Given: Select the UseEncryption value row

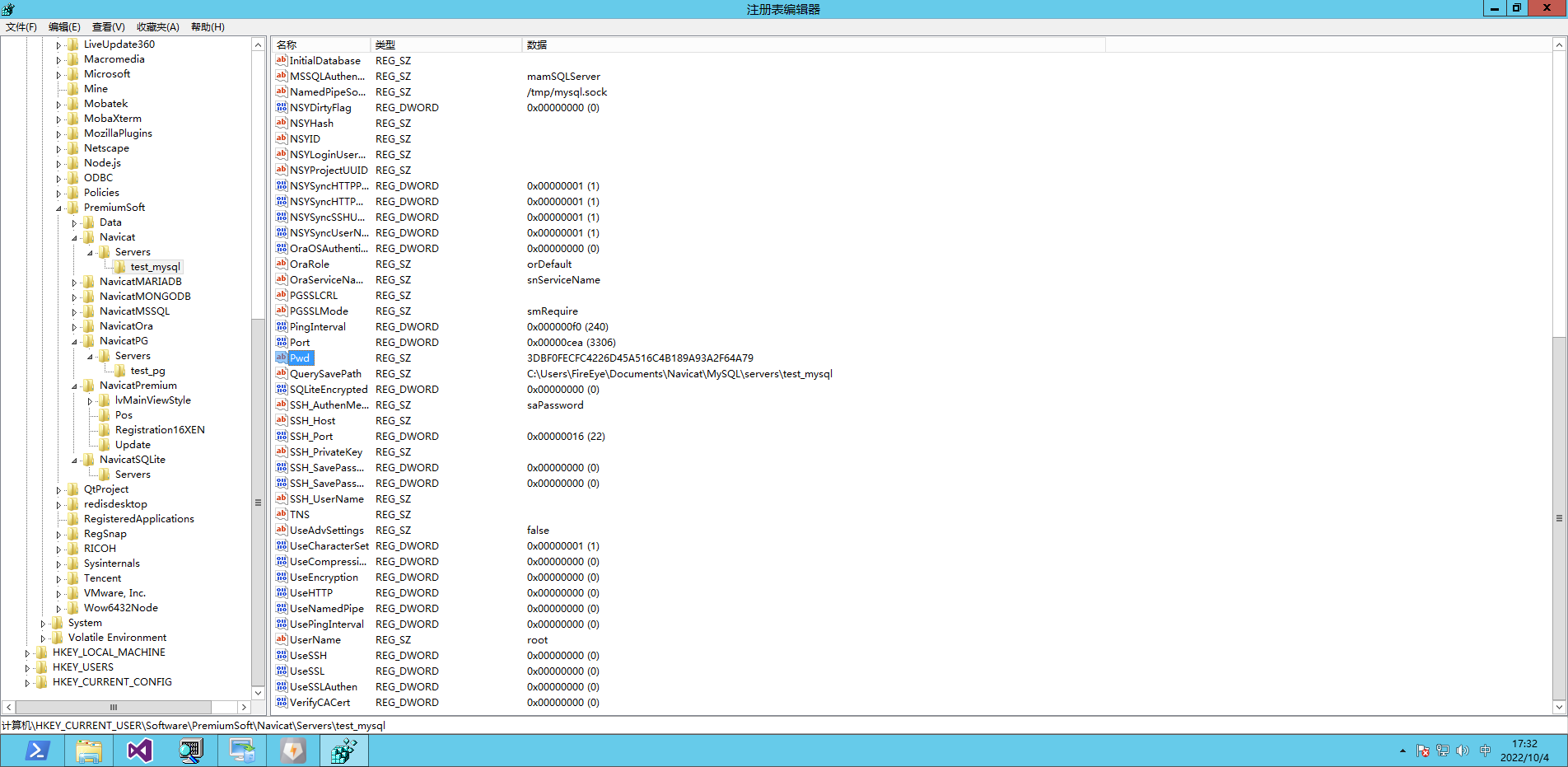Looking at the screenshot, I should click(690, 577).
